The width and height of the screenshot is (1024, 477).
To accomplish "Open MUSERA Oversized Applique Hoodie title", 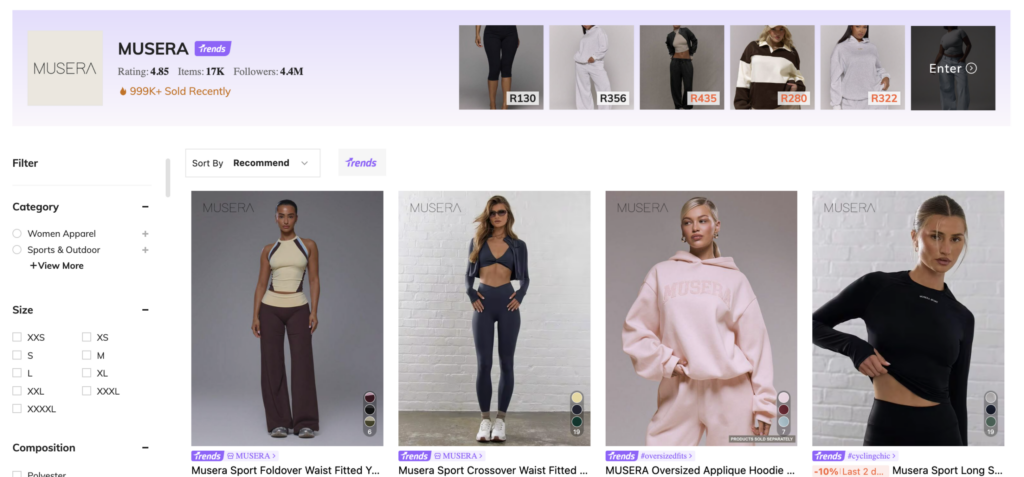I will (700, 470).
